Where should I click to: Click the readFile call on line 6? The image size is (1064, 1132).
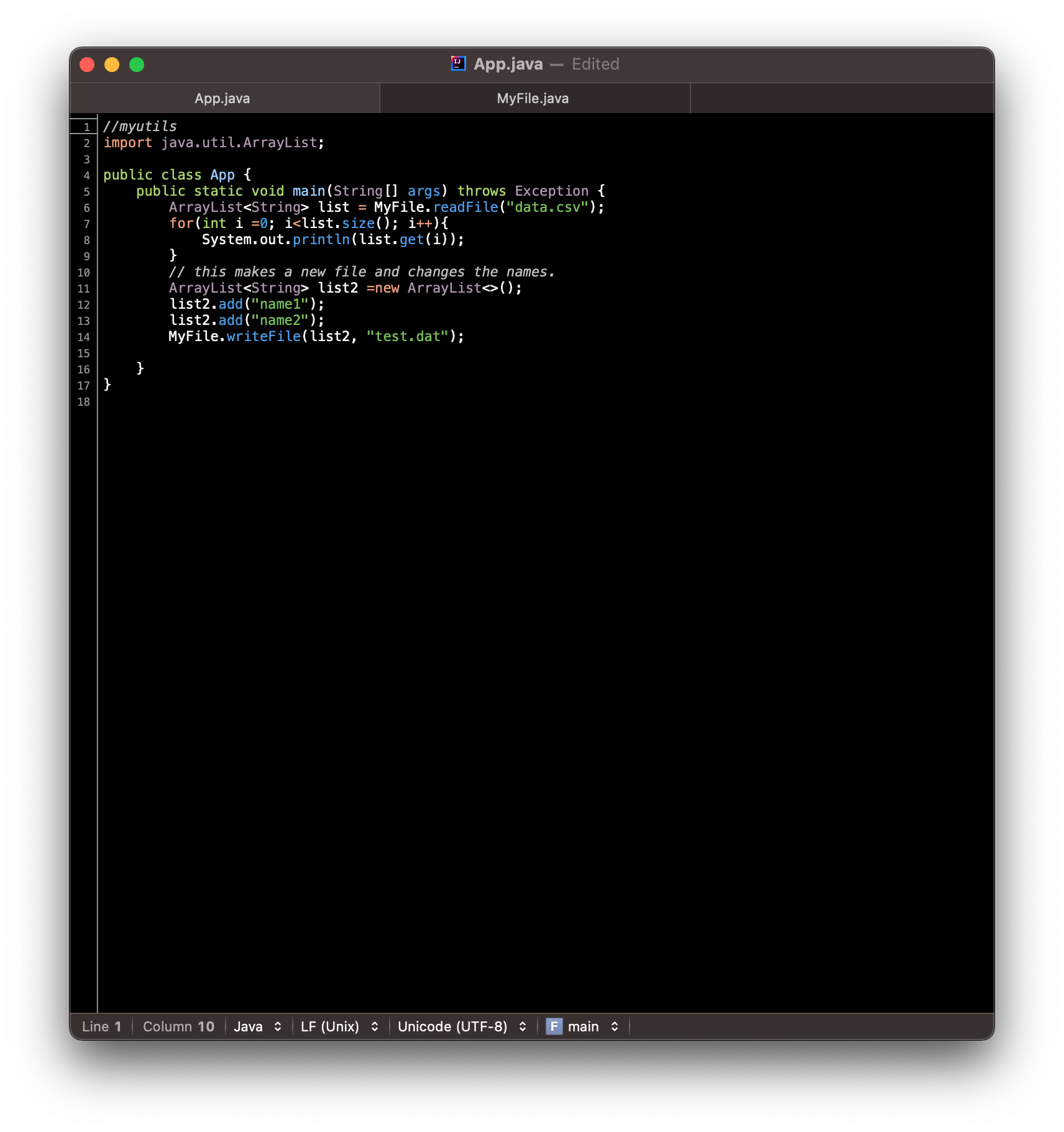pos(465,207)
